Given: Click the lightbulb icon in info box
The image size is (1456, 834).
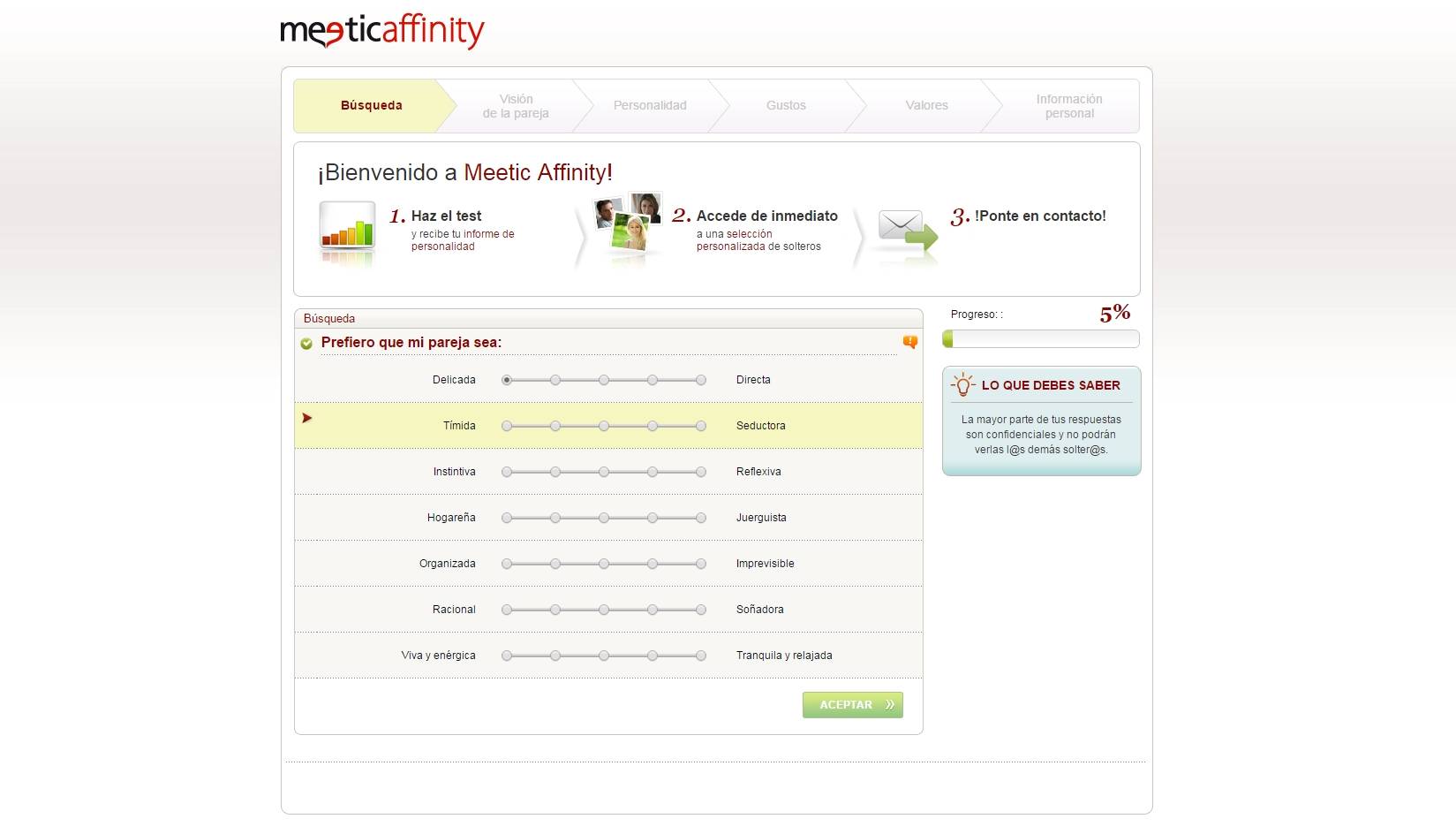Looking at the screenshot, I should [962, 384].
